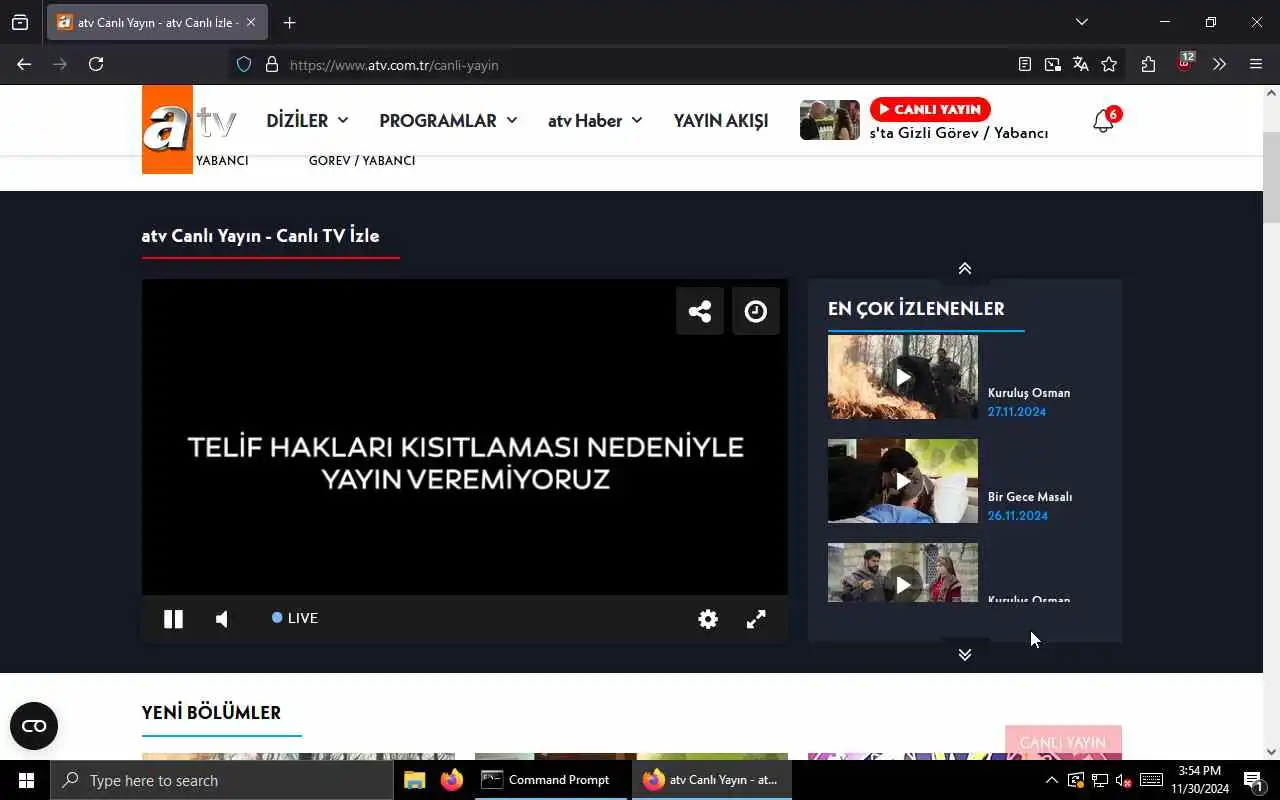The width and height of the screenshot is (1280, 800).
Task: Show site security padlock info
Action: pyautogui.click(x=271, y=65)
